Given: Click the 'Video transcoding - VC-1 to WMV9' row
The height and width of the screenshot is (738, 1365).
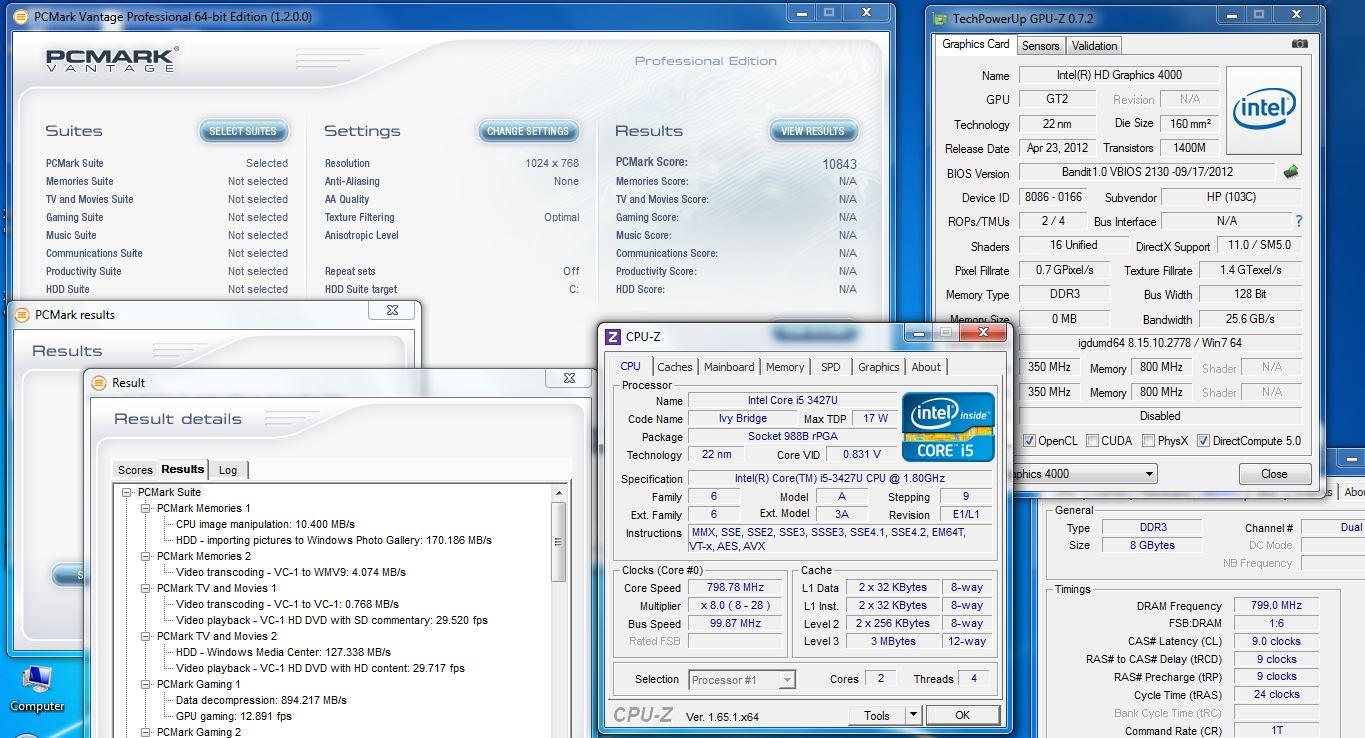Looking at the screenshot, I should (x=290, y=572).
